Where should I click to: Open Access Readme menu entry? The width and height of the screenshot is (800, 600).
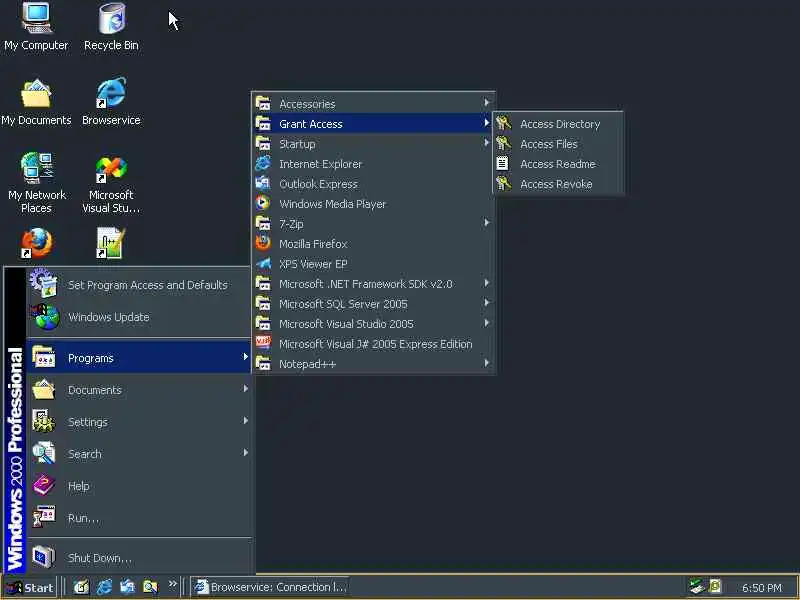pyautogui.click(x=558, y=164)
